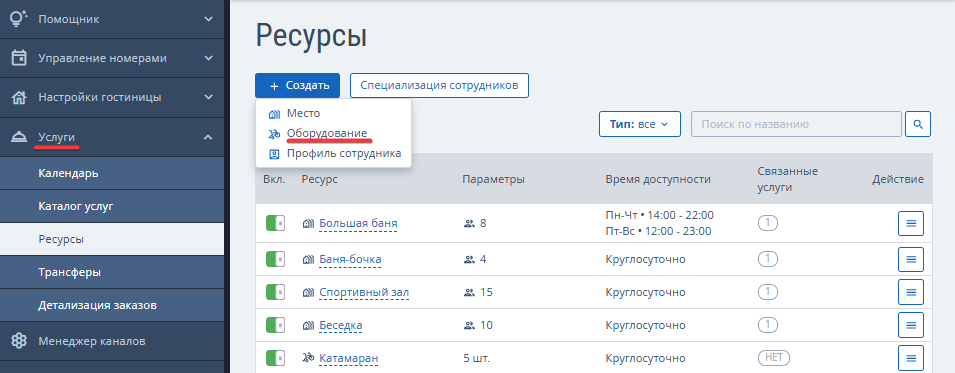Choose Профиль сотрудника in create menu

tap(344, 154)
